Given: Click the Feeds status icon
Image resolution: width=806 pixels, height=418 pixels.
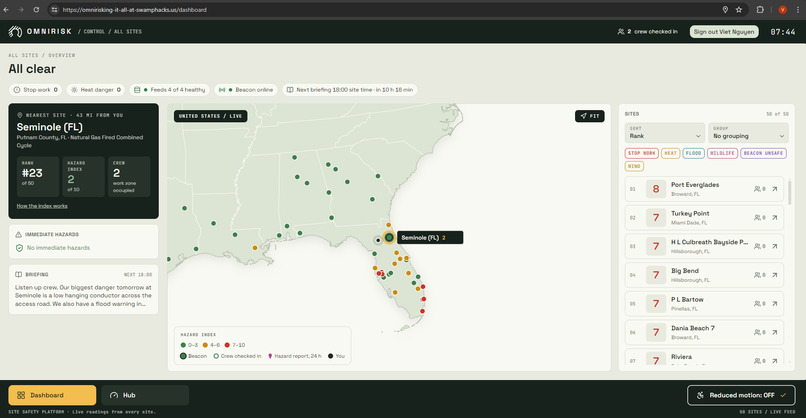Looking at the screenshot, I should (137, 90).
